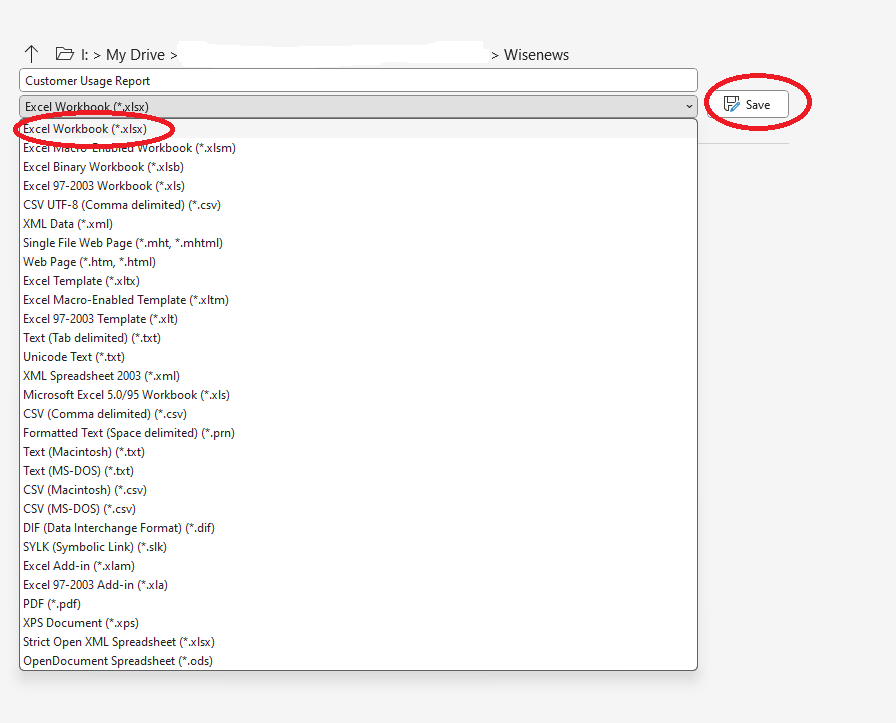Pick SYLK (Symbolic Link) (*.slk)
The height and width of the screenshot is (723, 896).
point(358,546)
